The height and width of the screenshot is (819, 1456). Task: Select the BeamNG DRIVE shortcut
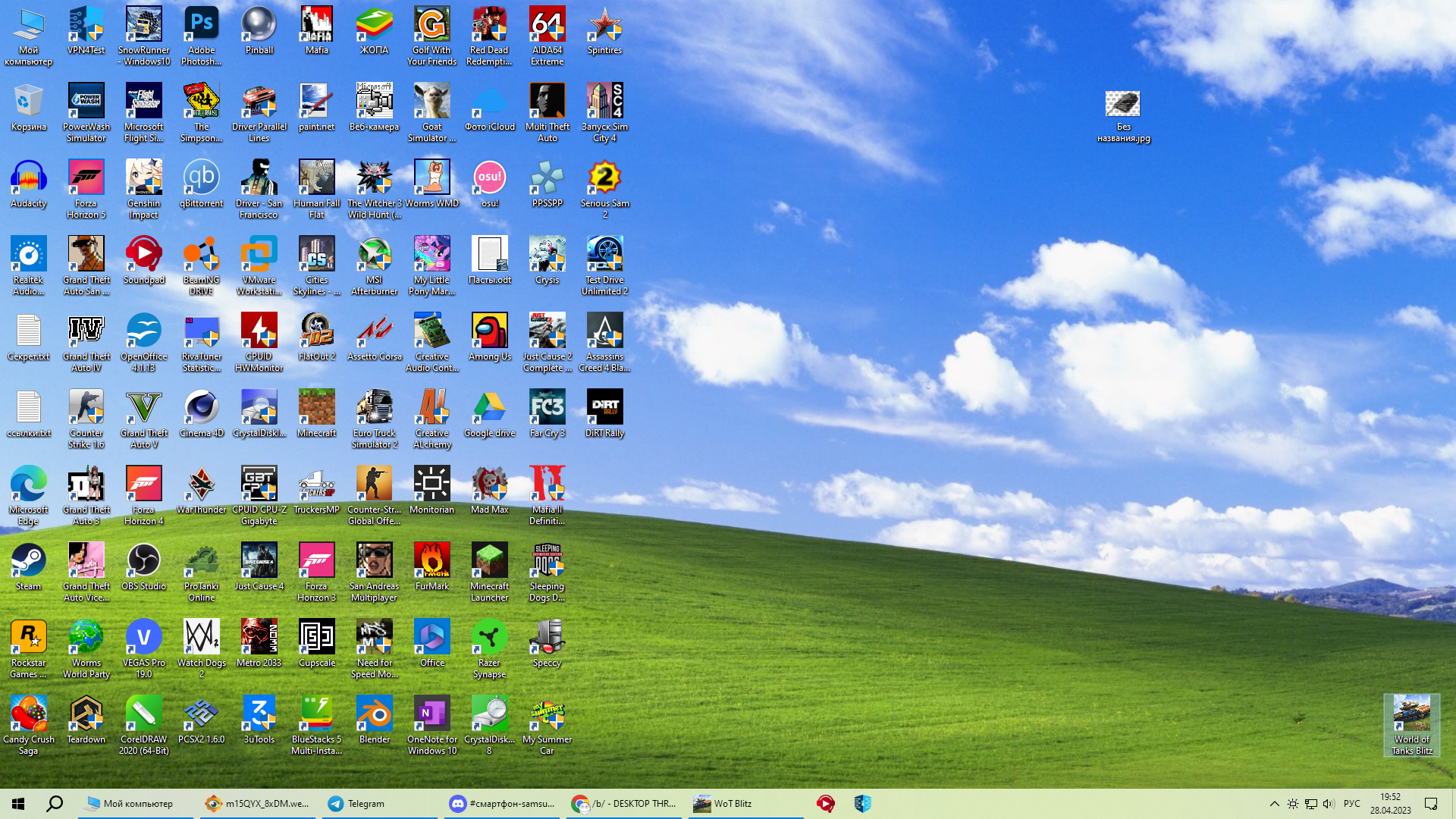(x=202, y=265)
